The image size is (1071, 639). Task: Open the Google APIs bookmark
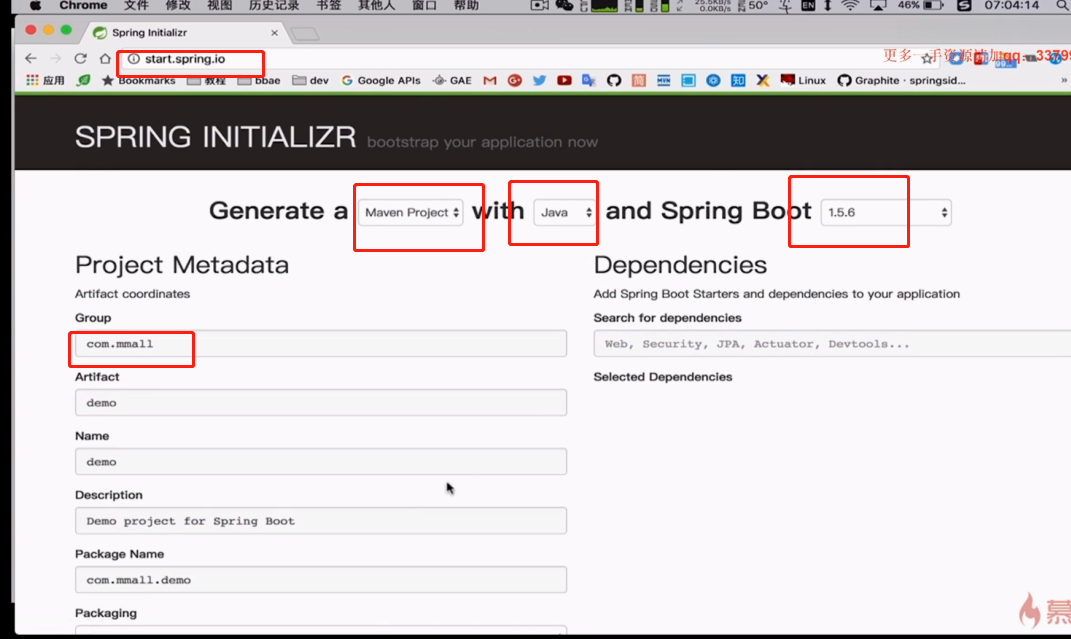[381, 81]
